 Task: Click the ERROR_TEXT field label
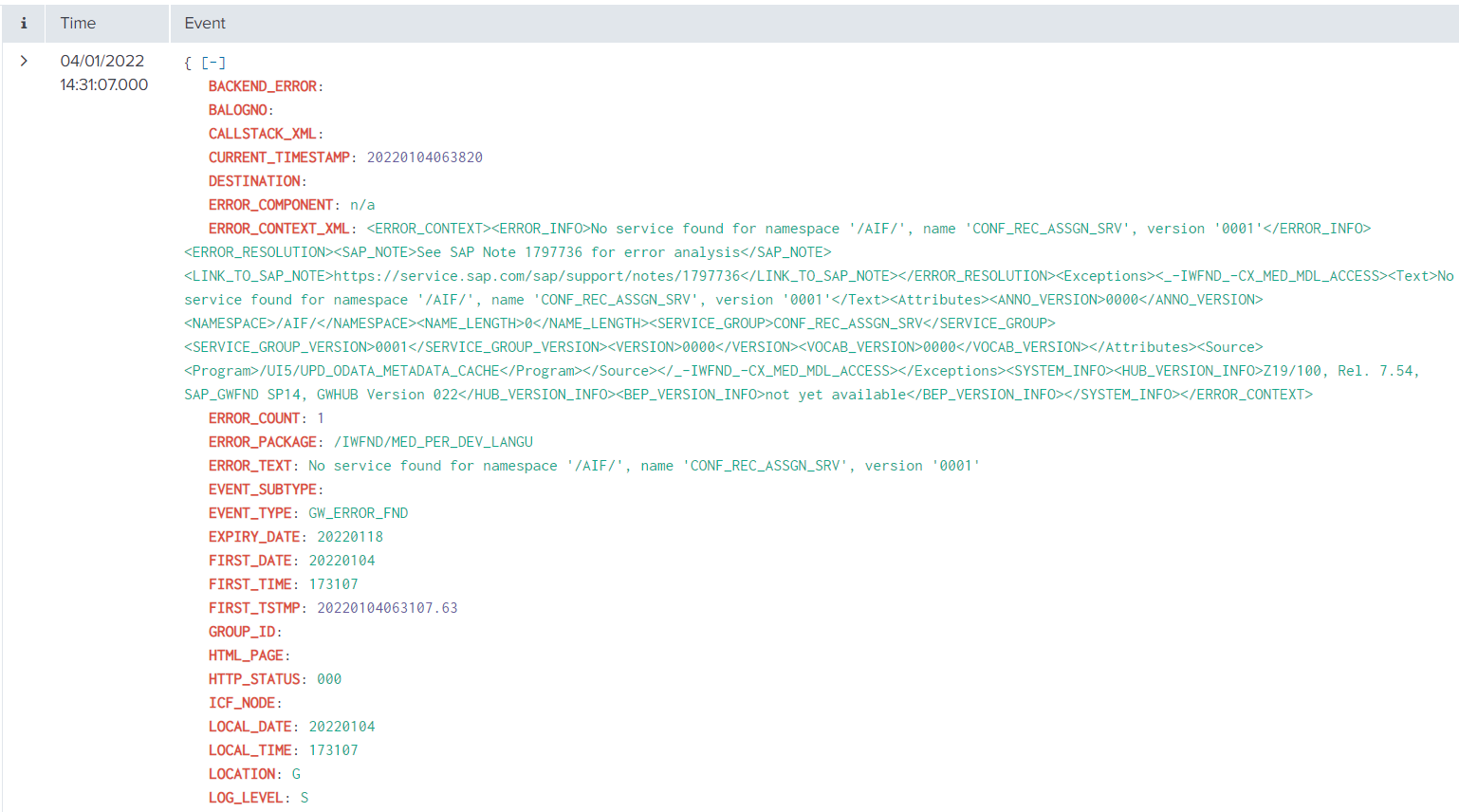tap(249, 465)
